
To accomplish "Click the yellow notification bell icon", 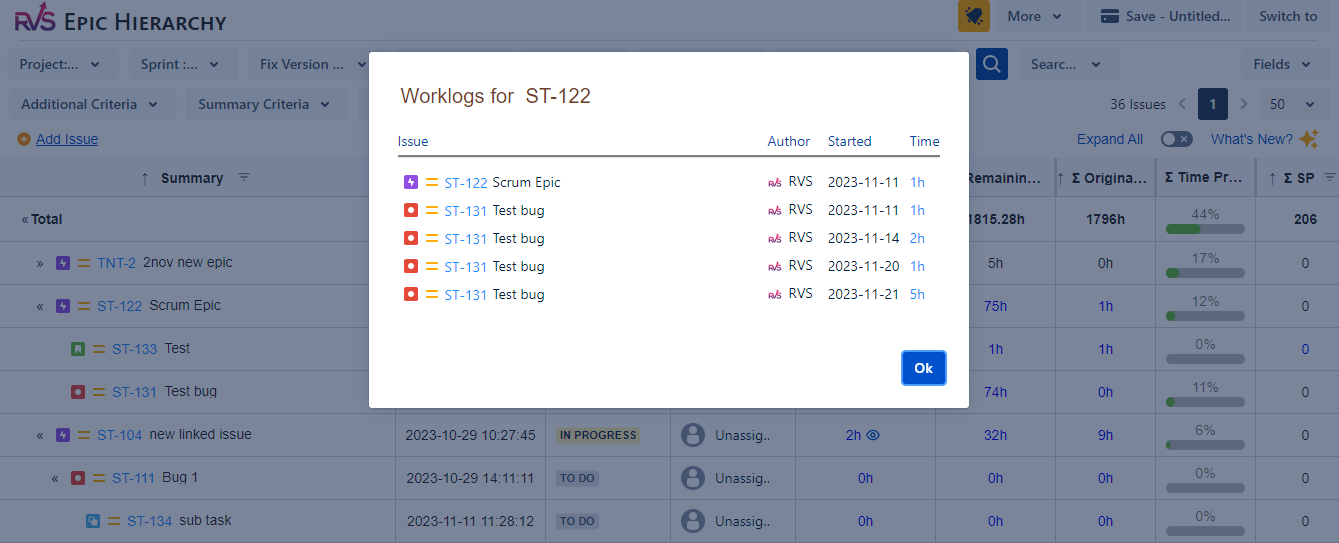I will coord(973,16).
